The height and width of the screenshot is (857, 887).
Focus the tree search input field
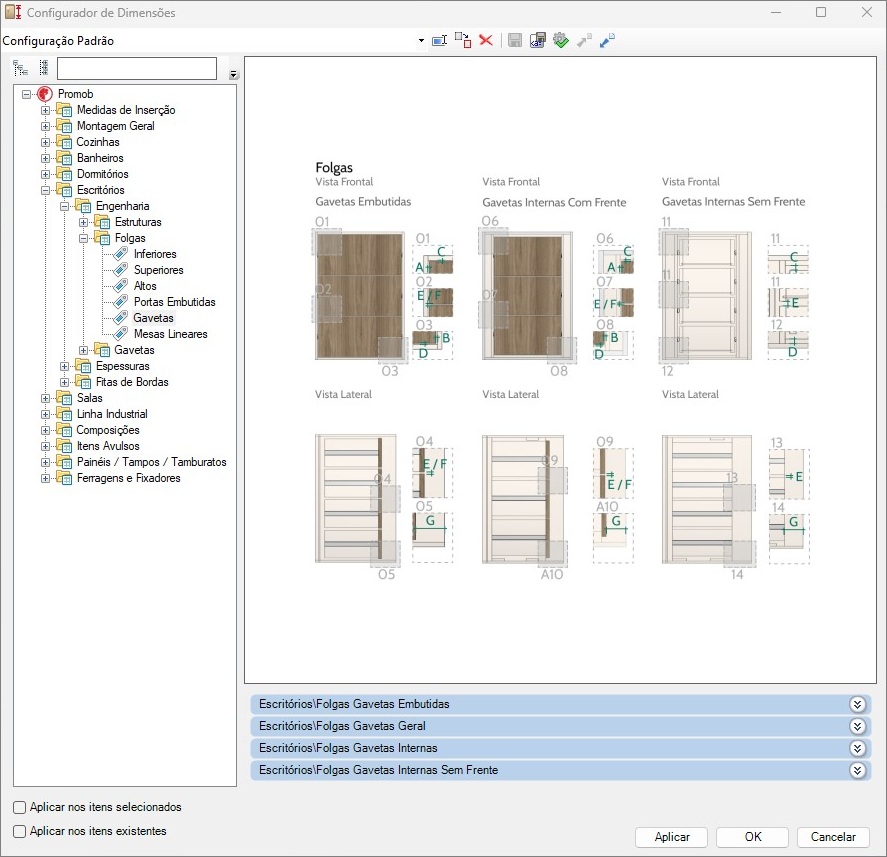click(137, 68)
